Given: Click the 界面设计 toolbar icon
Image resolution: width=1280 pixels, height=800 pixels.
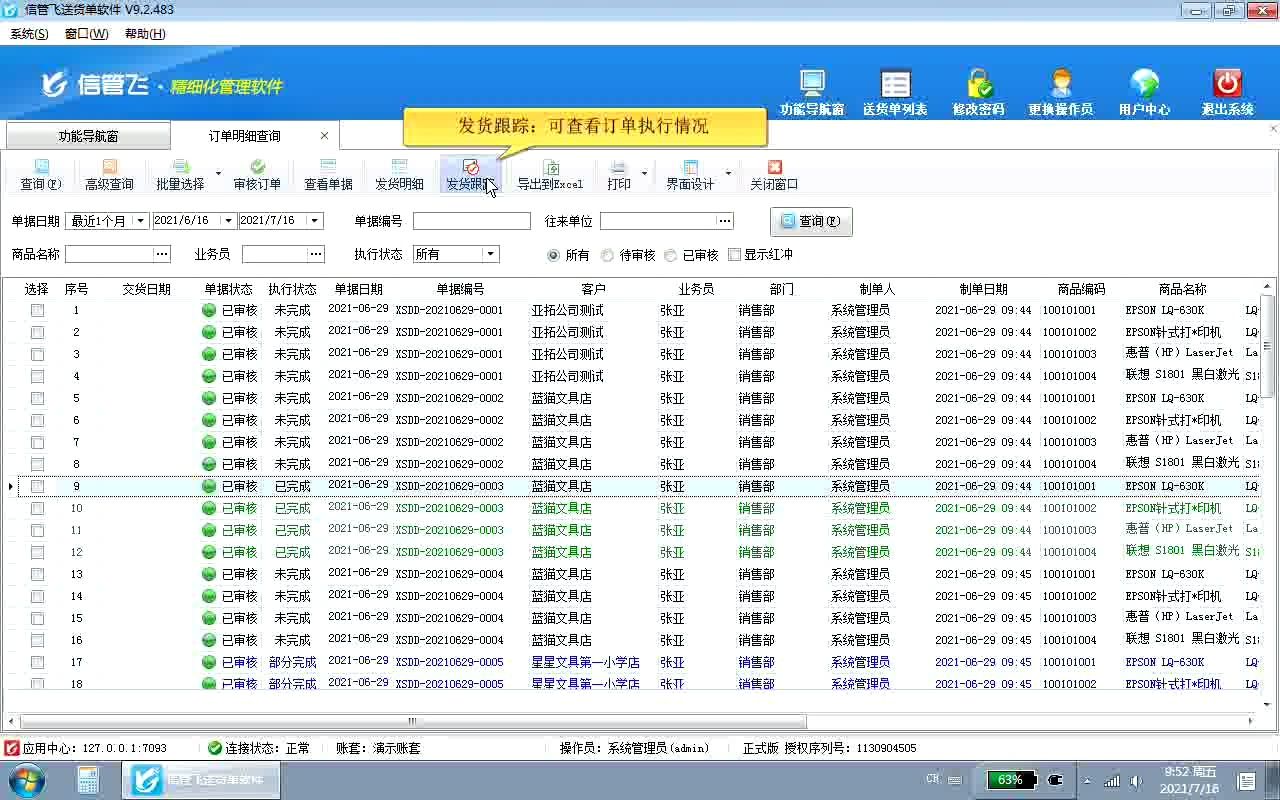Looking at the screenshot, I should [x=690, y=175].
